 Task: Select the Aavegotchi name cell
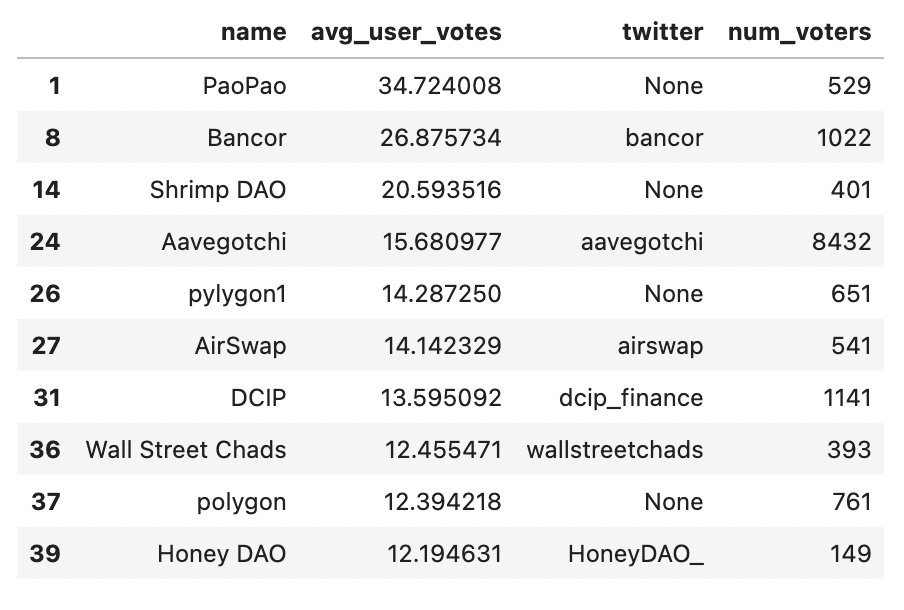[x=230, y=242]
